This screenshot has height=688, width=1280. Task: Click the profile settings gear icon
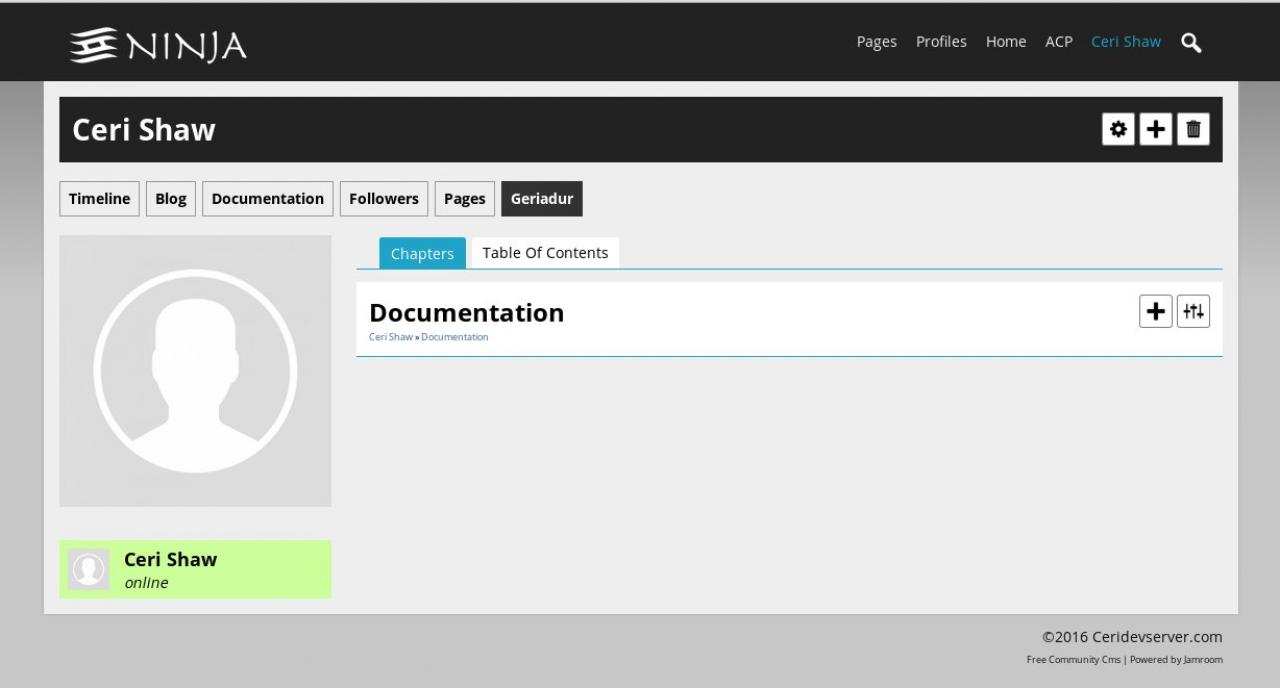coord(1118,129)
